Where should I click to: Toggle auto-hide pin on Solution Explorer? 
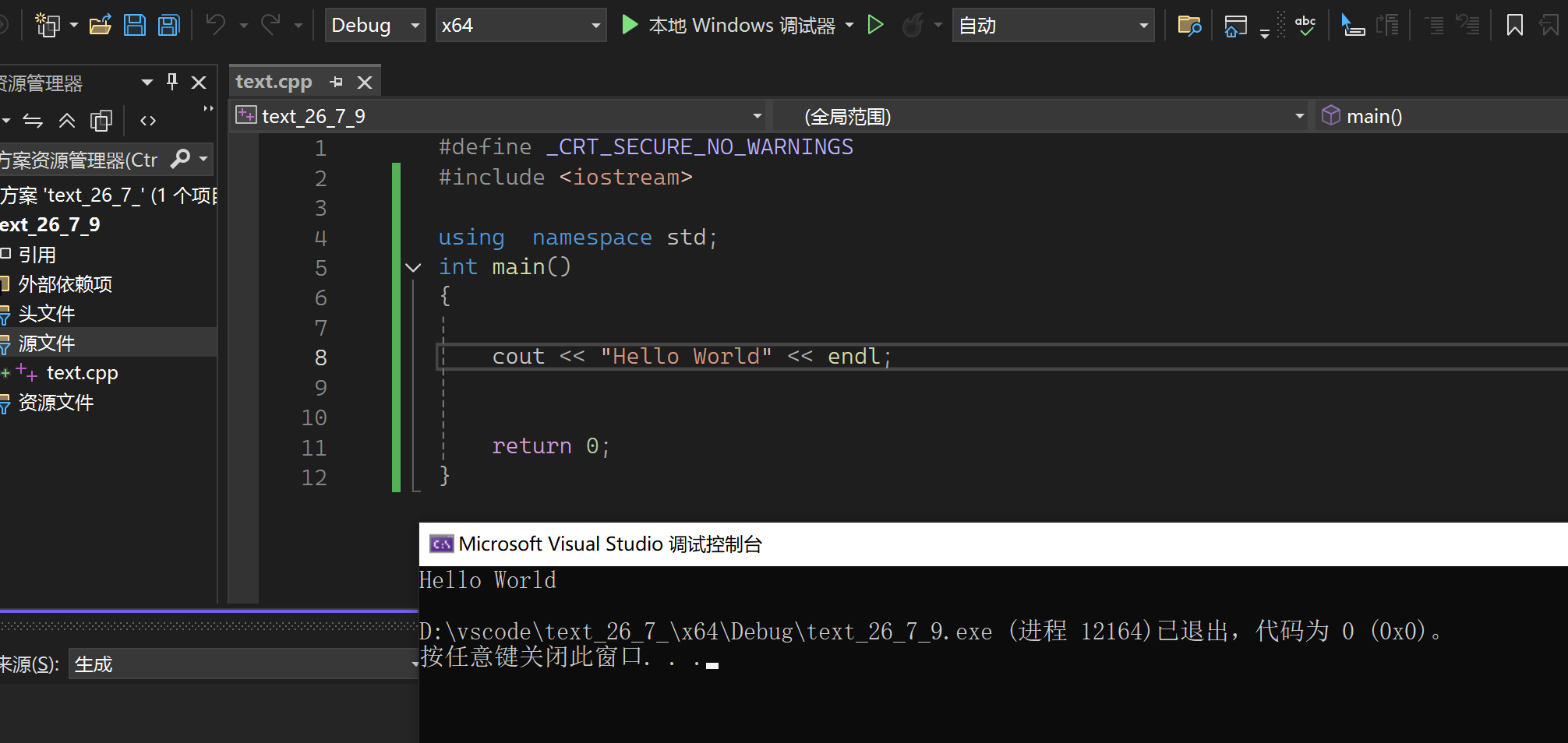coord(172,82)
